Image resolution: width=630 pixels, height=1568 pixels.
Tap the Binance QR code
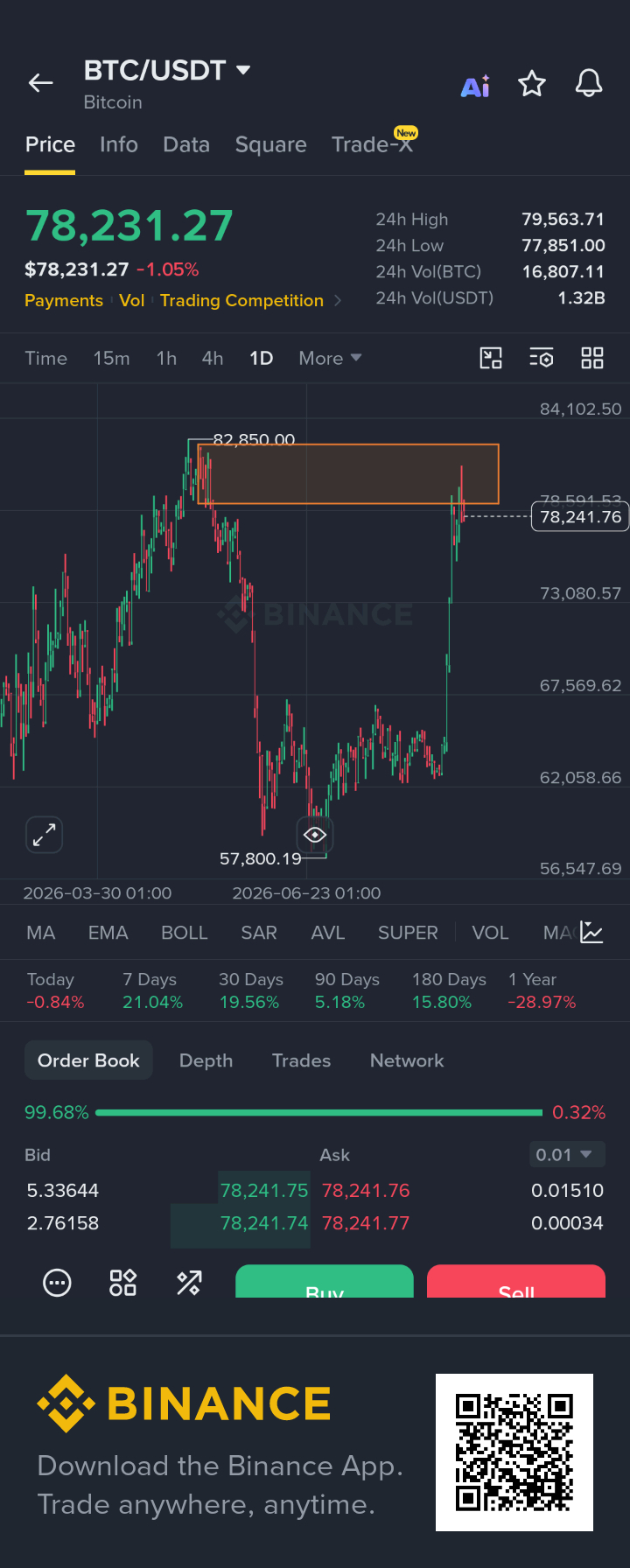pos(514,1452)
